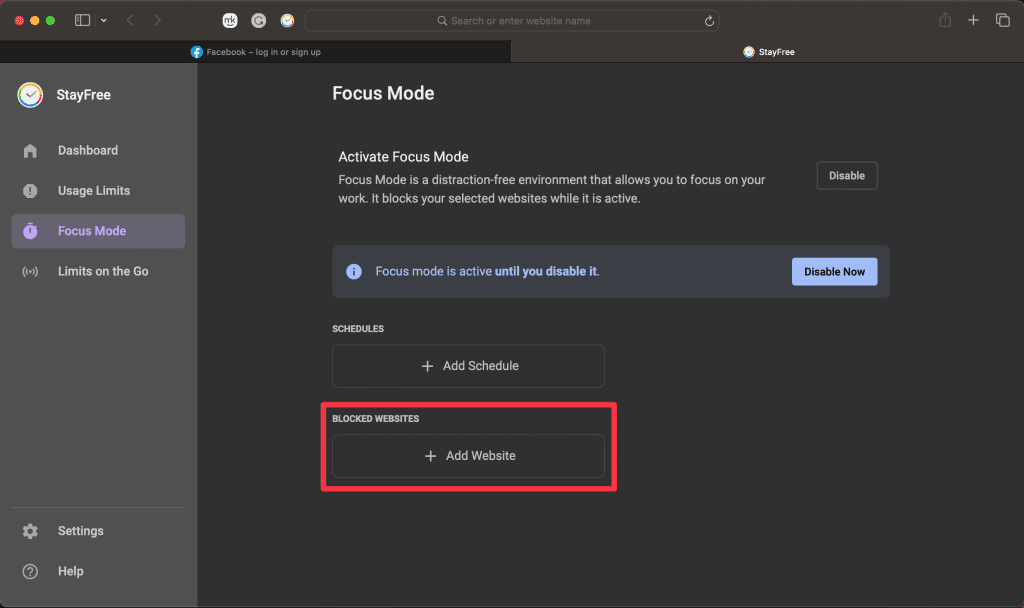Screen dimensions: 1024x608
Task: Select the StayFree browser tab
Action: pyautogui.click(x=768, y=52)
